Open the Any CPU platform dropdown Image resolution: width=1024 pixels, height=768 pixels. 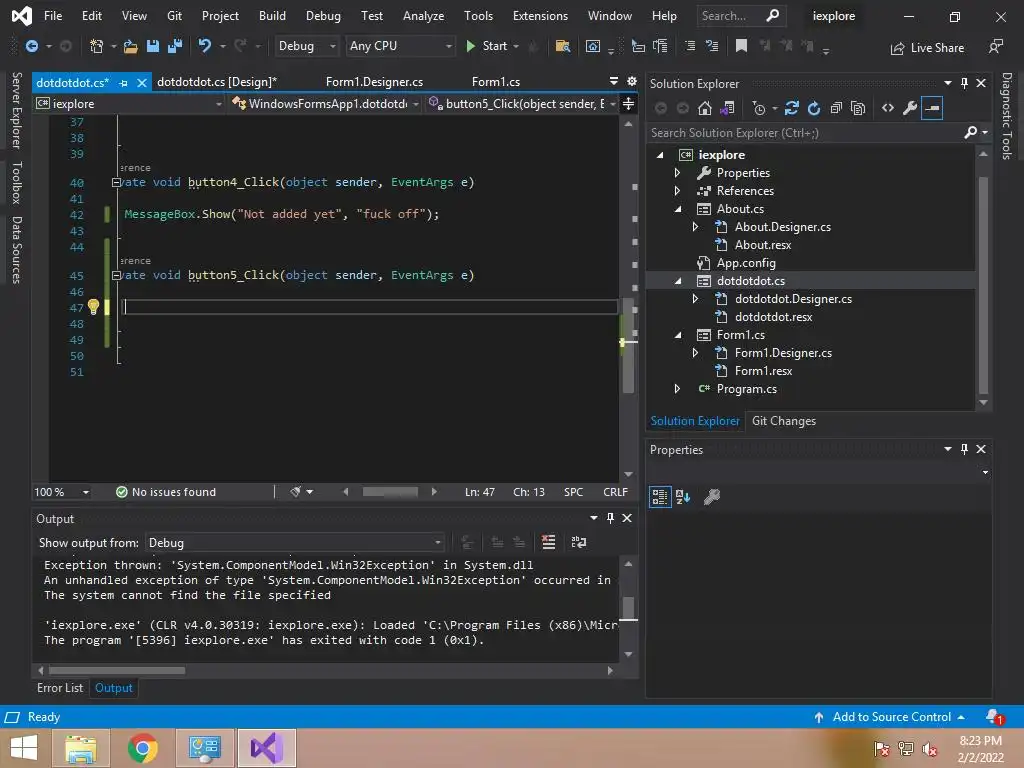pyautogui.click(x=400, y=46)
